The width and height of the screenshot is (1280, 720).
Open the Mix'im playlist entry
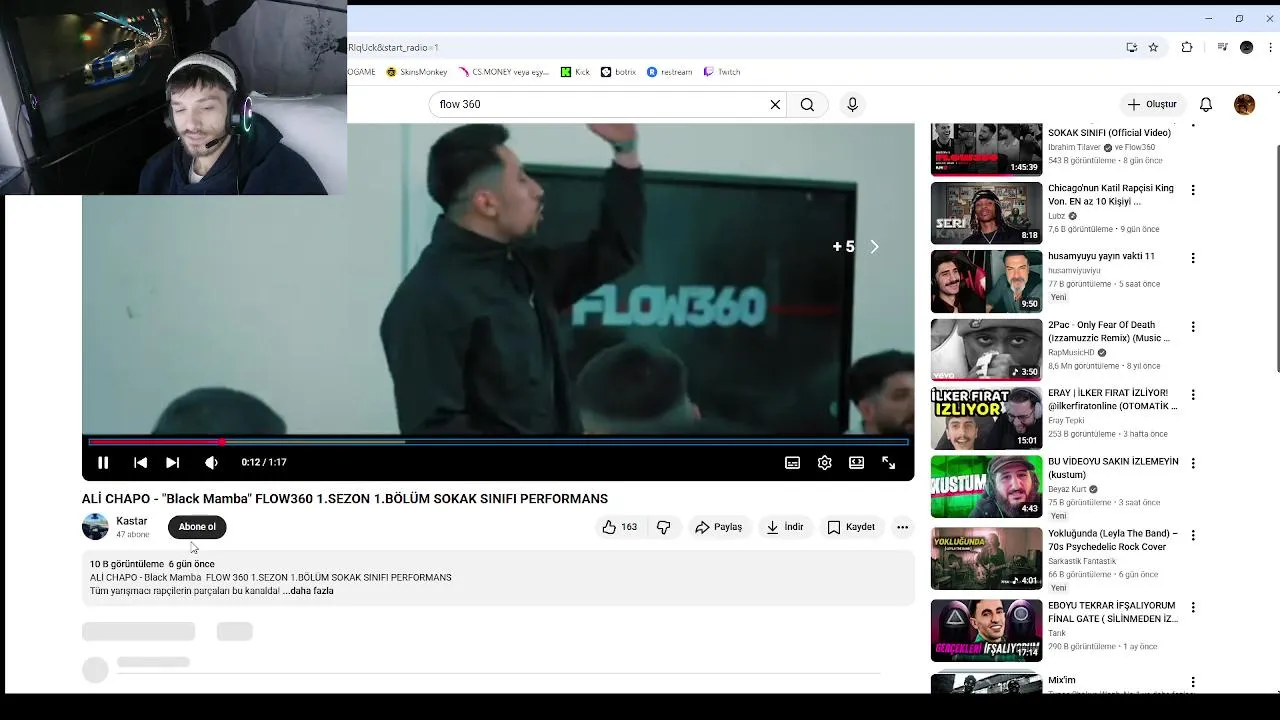point(1061,680)
